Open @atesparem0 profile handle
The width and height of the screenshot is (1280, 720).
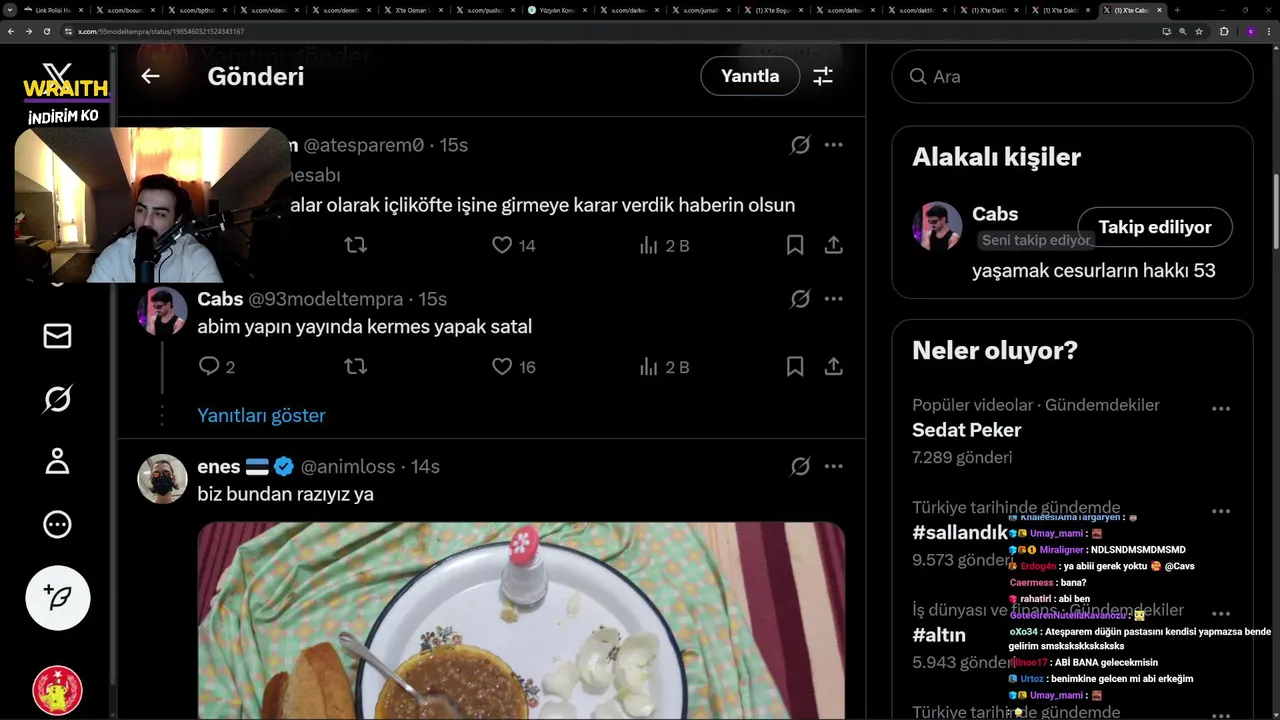364,145
